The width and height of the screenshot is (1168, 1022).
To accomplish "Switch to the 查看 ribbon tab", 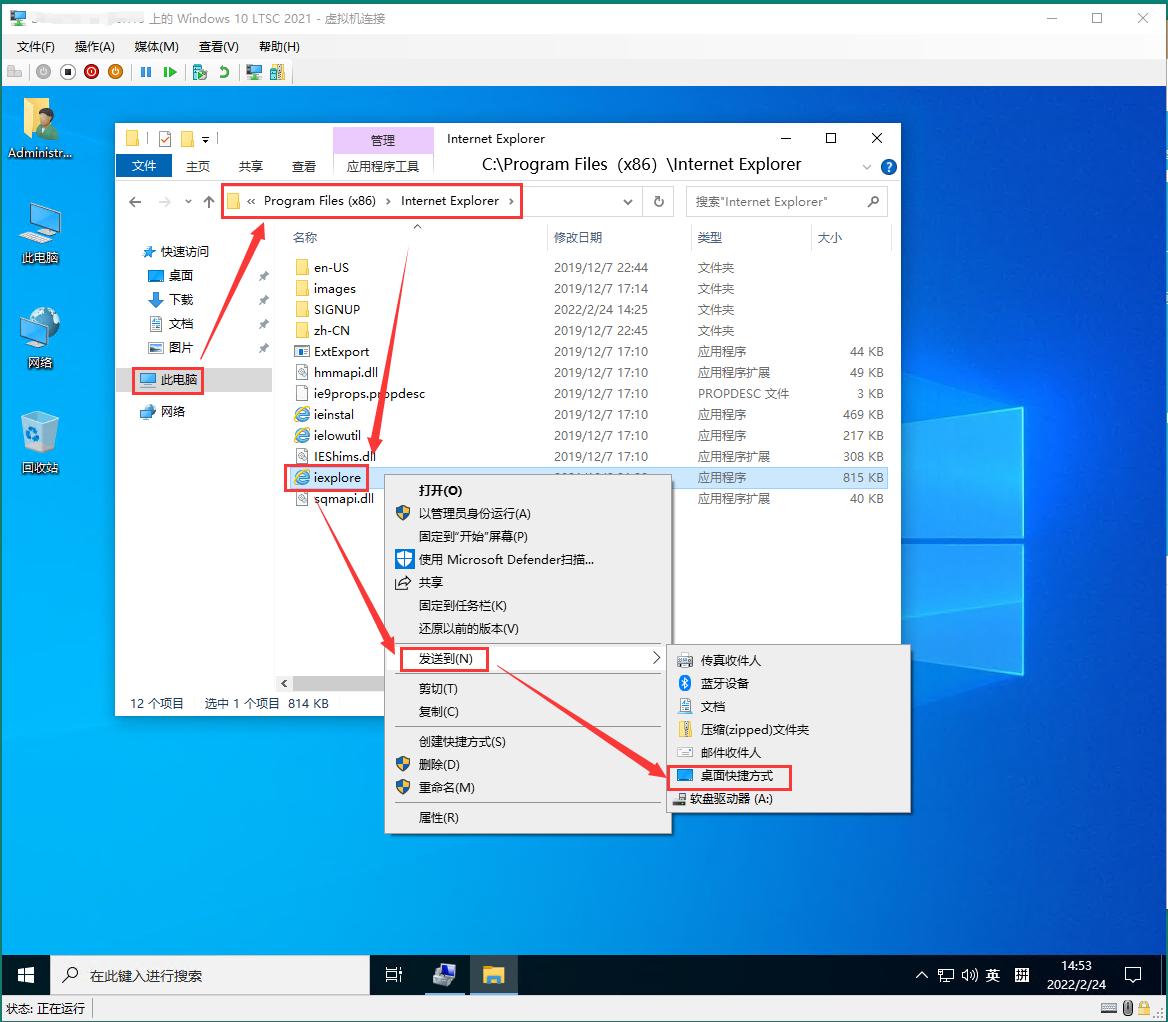I will 303,166.
